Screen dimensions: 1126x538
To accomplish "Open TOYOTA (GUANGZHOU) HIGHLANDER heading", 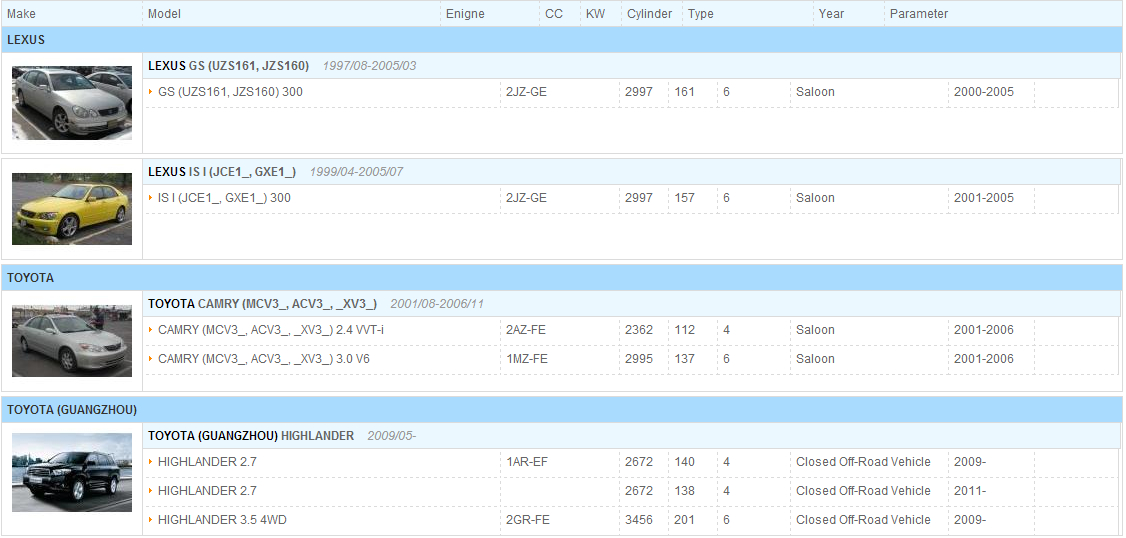I will pyautogui.click(x=251, y=436).
